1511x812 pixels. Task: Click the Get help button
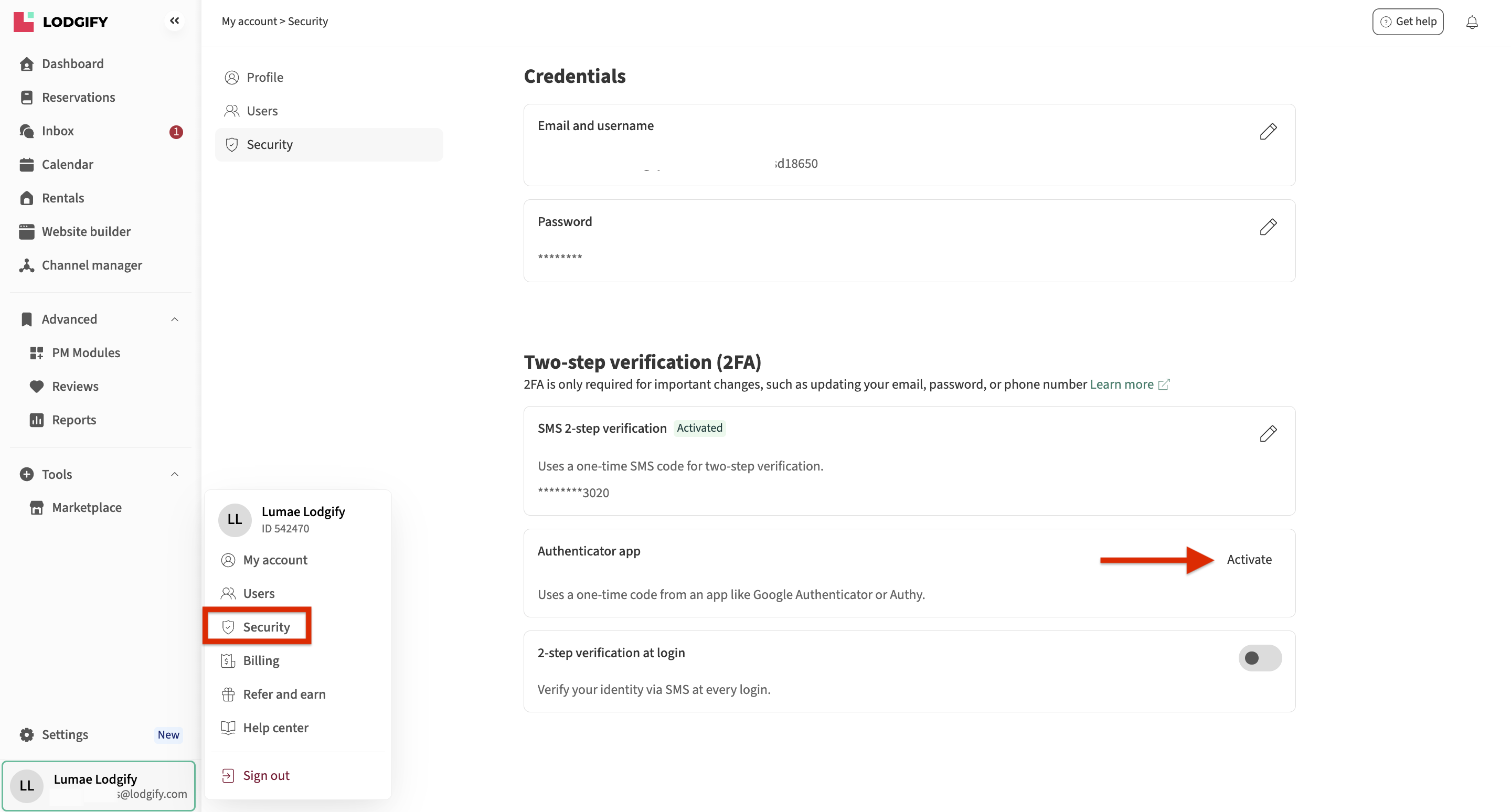[x=1407, y=22]
